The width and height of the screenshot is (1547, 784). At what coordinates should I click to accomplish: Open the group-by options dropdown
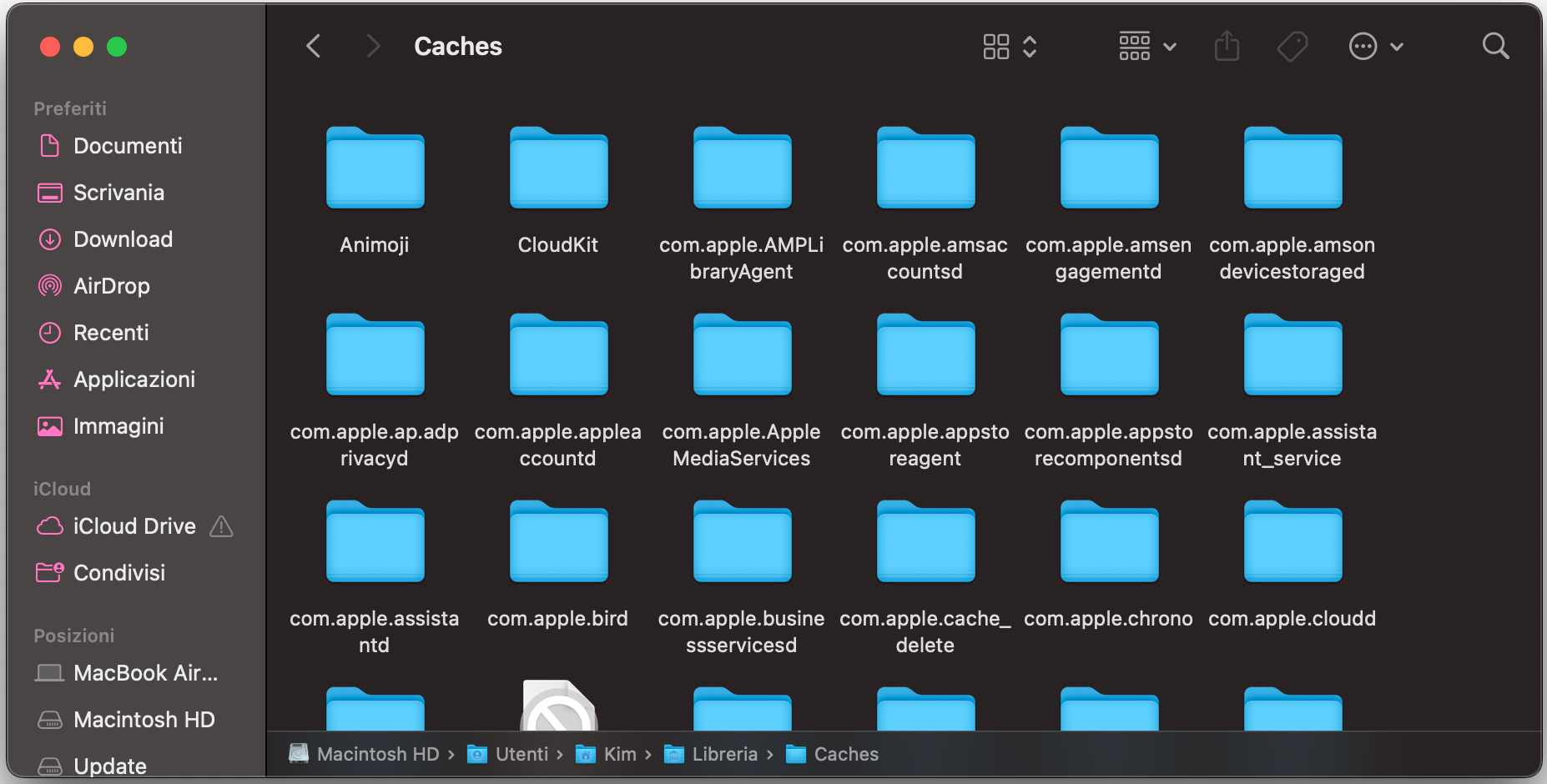pyautogui.click(x=1147, y=47)
